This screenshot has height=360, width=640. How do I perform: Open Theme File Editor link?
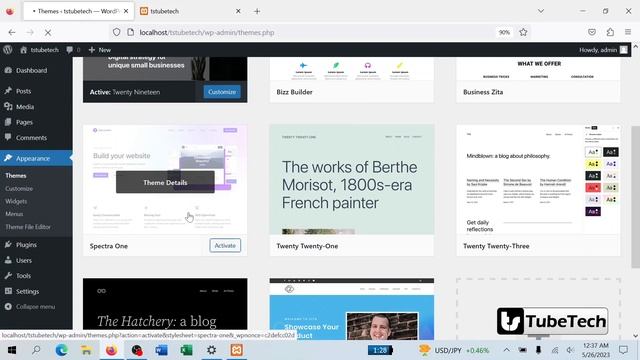28,227
